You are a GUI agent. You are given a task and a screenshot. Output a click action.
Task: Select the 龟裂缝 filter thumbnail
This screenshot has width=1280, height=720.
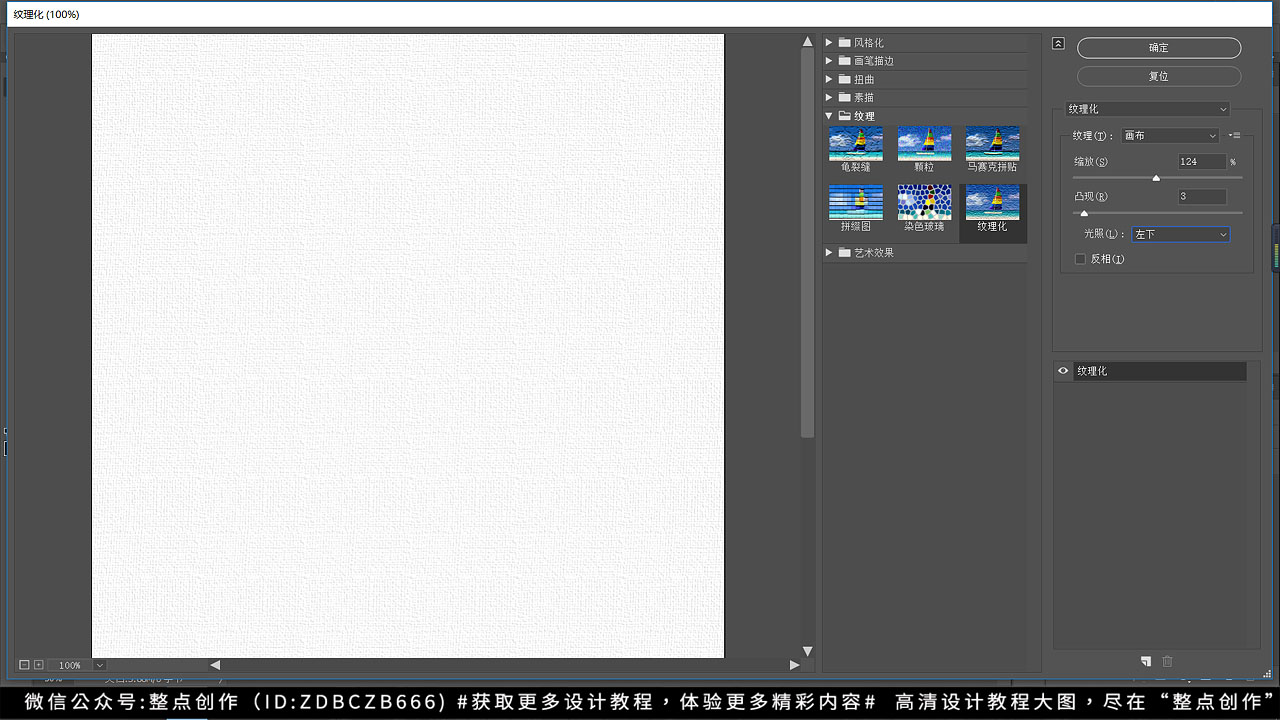click(856, 144)
